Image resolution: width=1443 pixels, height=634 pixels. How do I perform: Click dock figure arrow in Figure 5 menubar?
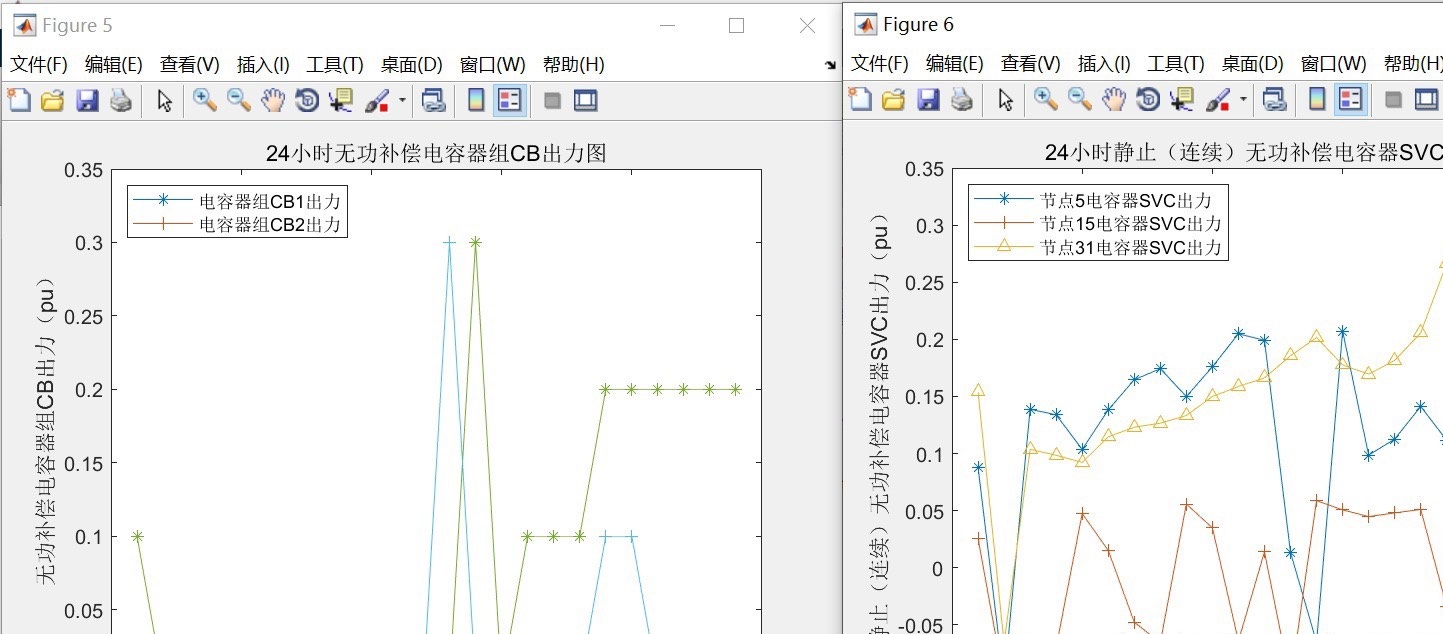click(830, 65)
